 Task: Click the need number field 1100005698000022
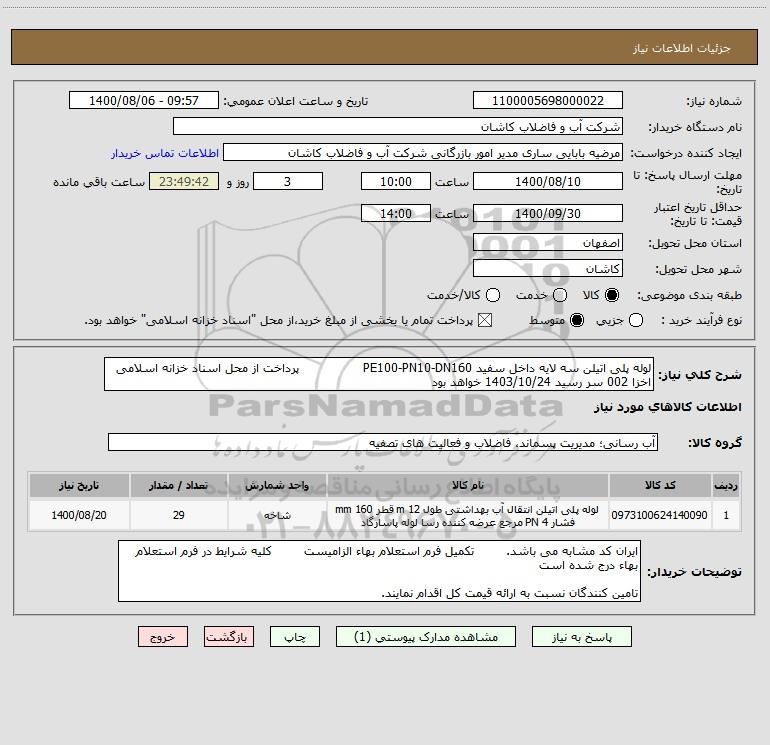click(x=548, y=101)
